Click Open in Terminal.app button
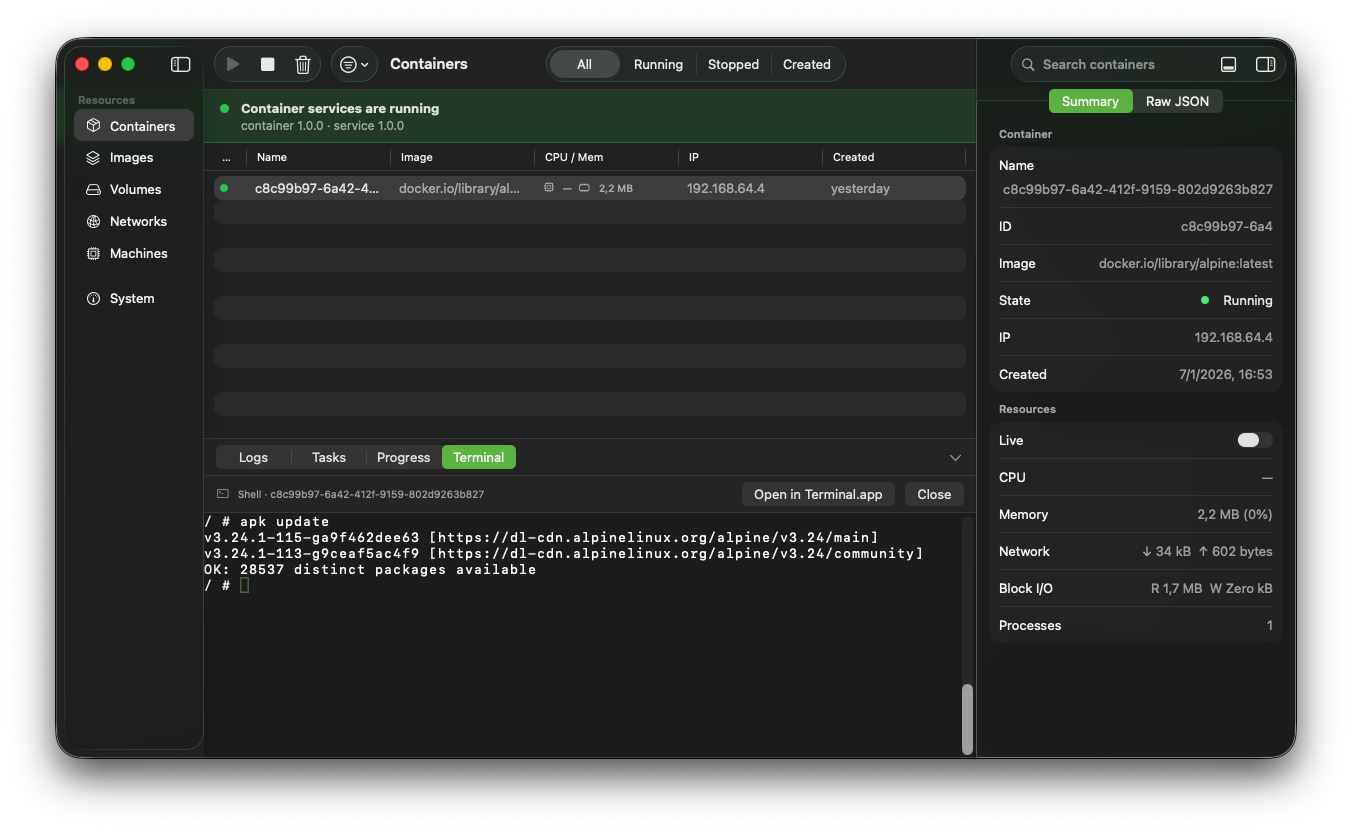This screenshot has height=832, width=1352. (x=818, y=494)
